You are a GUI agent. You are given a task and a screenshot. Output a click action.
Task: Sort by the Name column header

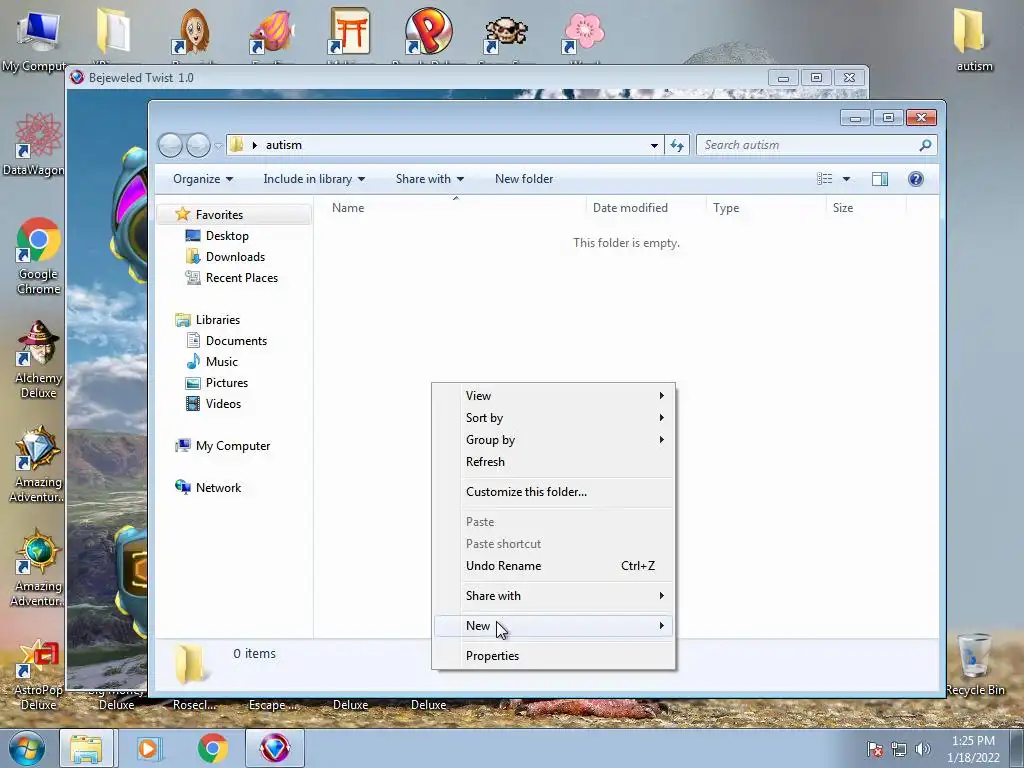point(452,208)
